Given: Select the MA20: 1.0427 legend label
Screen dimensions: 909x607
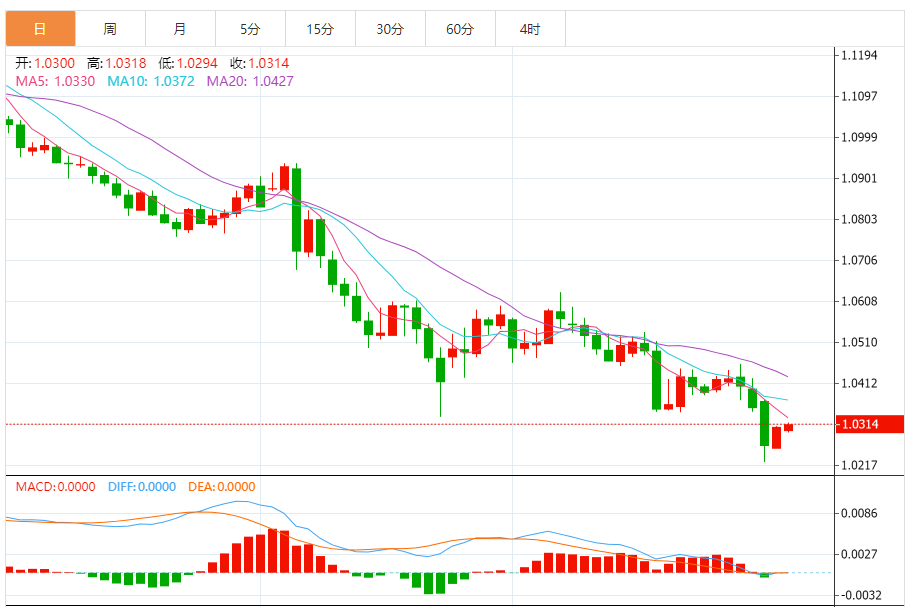Looking at the screenshot, I should coord(250,81).
